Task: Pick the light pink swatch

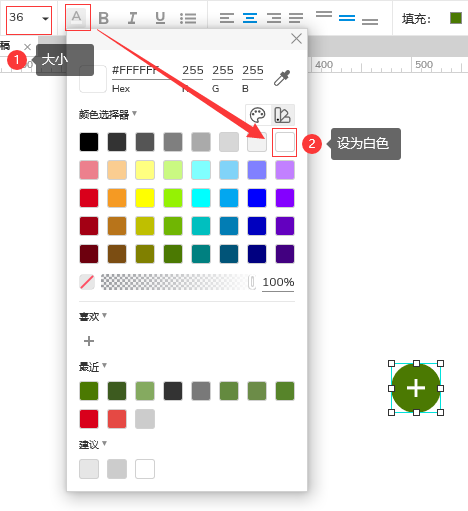Action: (x=89, y=170)
